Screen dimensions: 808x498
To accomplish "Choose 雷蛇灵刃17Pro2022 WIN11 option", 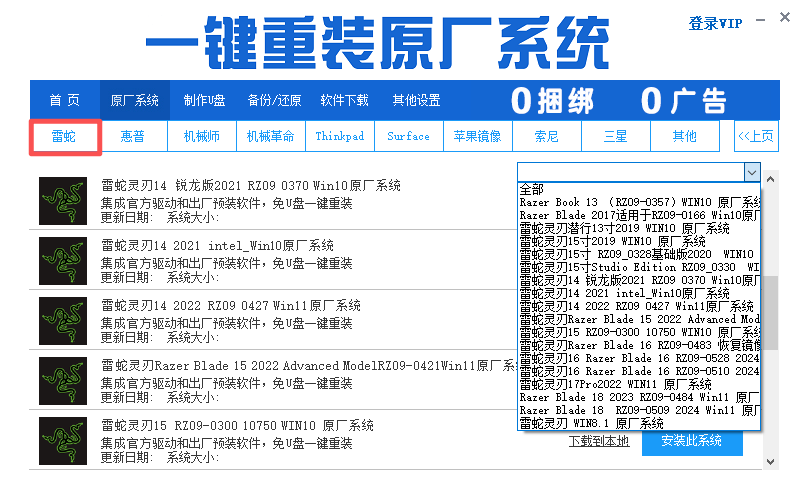I will (x=638, y=384).
